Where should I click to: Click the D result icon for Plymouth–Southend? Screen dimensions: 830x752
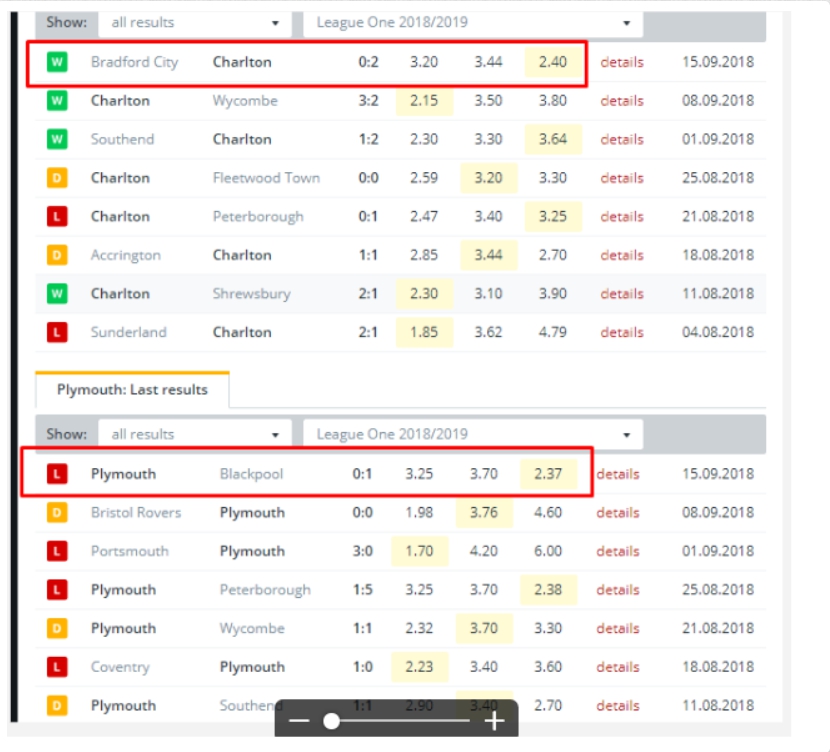pyautogui.click(x=57, y=705)
